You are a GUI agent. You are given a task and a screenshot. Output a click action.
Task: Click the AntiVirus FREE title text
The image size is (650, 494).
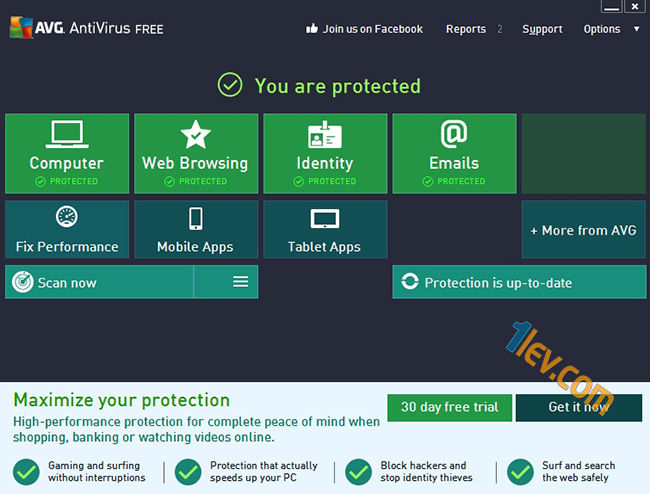tap(116, 29)
